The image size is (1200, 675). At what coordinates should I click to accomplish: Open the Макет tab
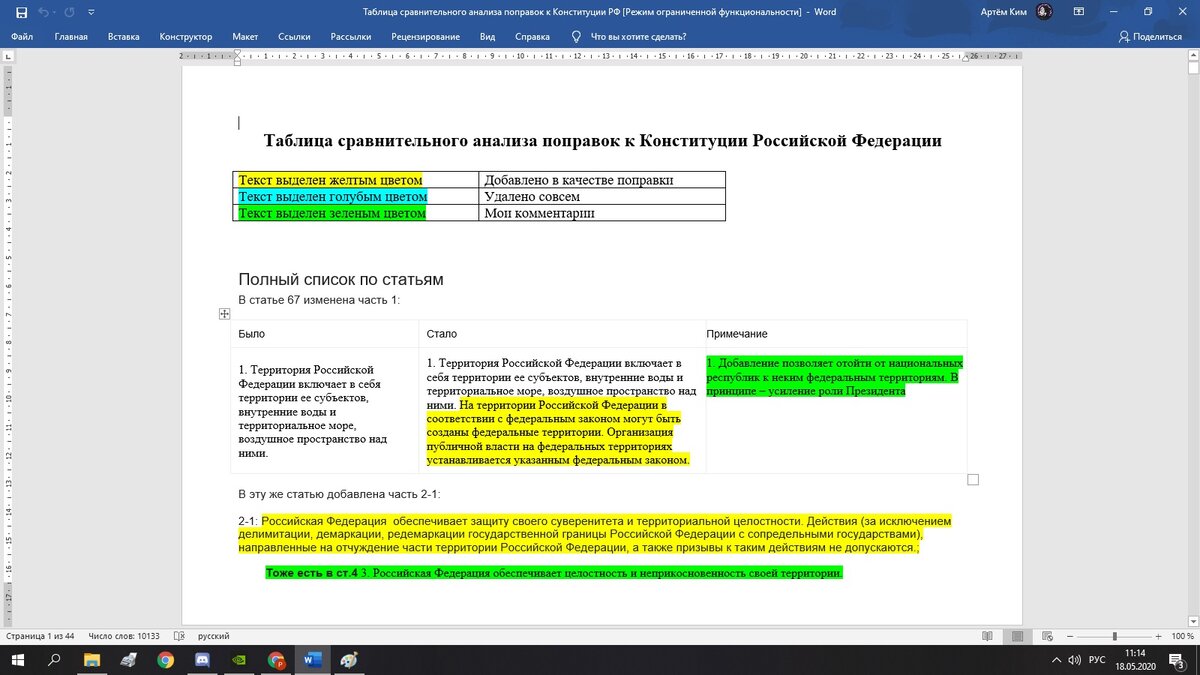pyautogui.click(x=245, y=37)
